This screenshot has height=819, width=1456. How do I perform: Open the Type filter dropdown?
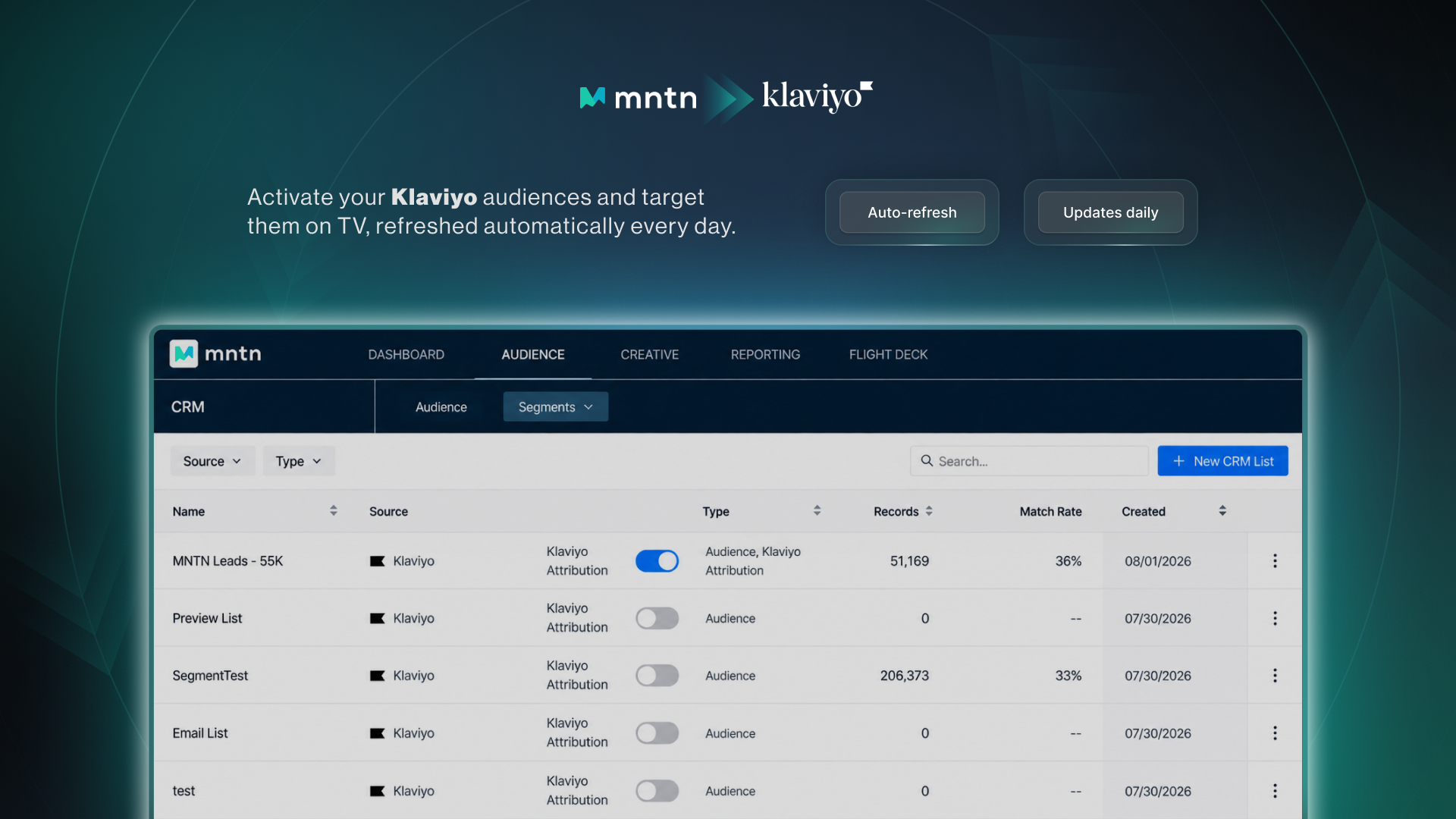click(x=299, y=461)
